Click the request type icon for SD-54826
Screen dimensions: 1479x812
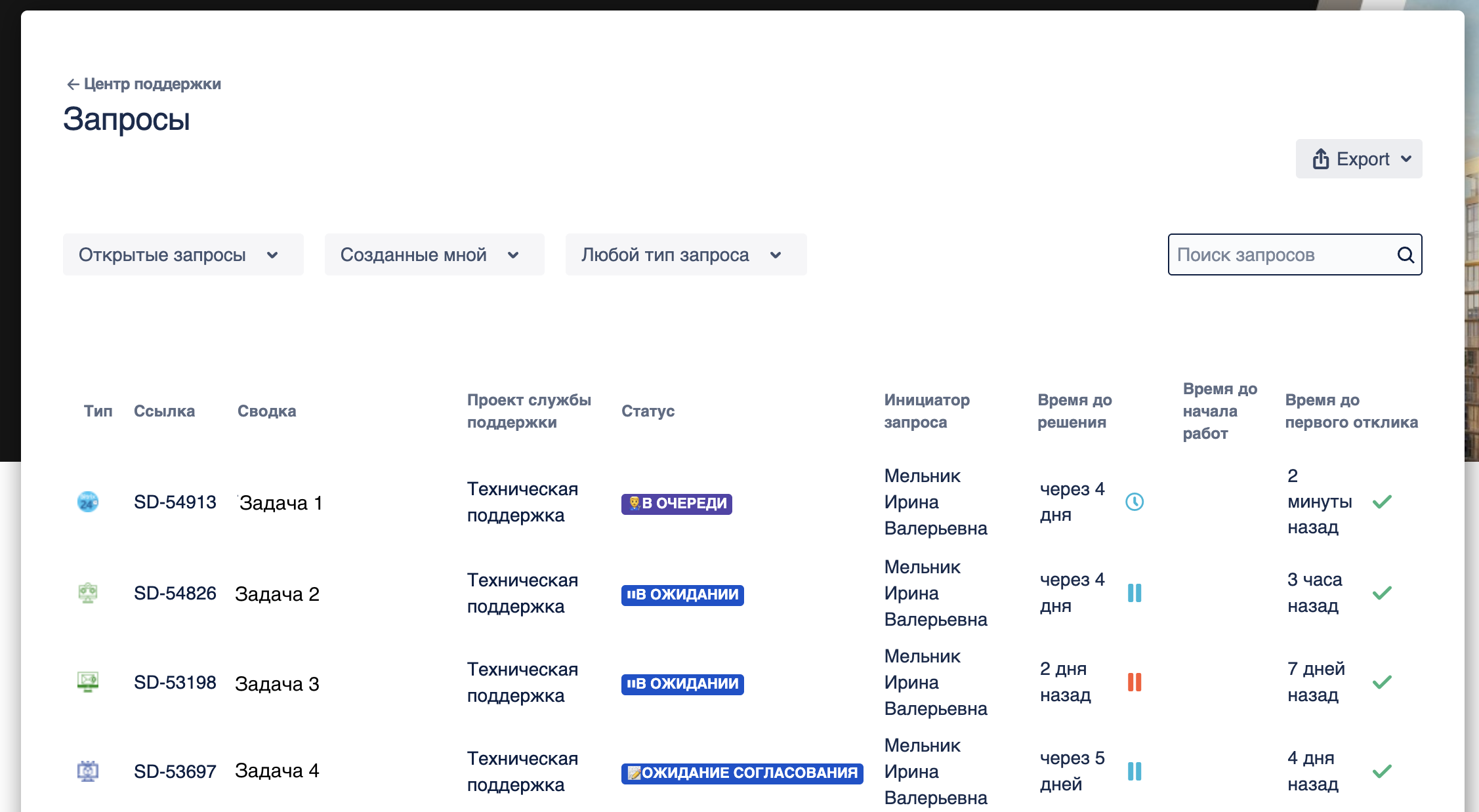point(88,593)
